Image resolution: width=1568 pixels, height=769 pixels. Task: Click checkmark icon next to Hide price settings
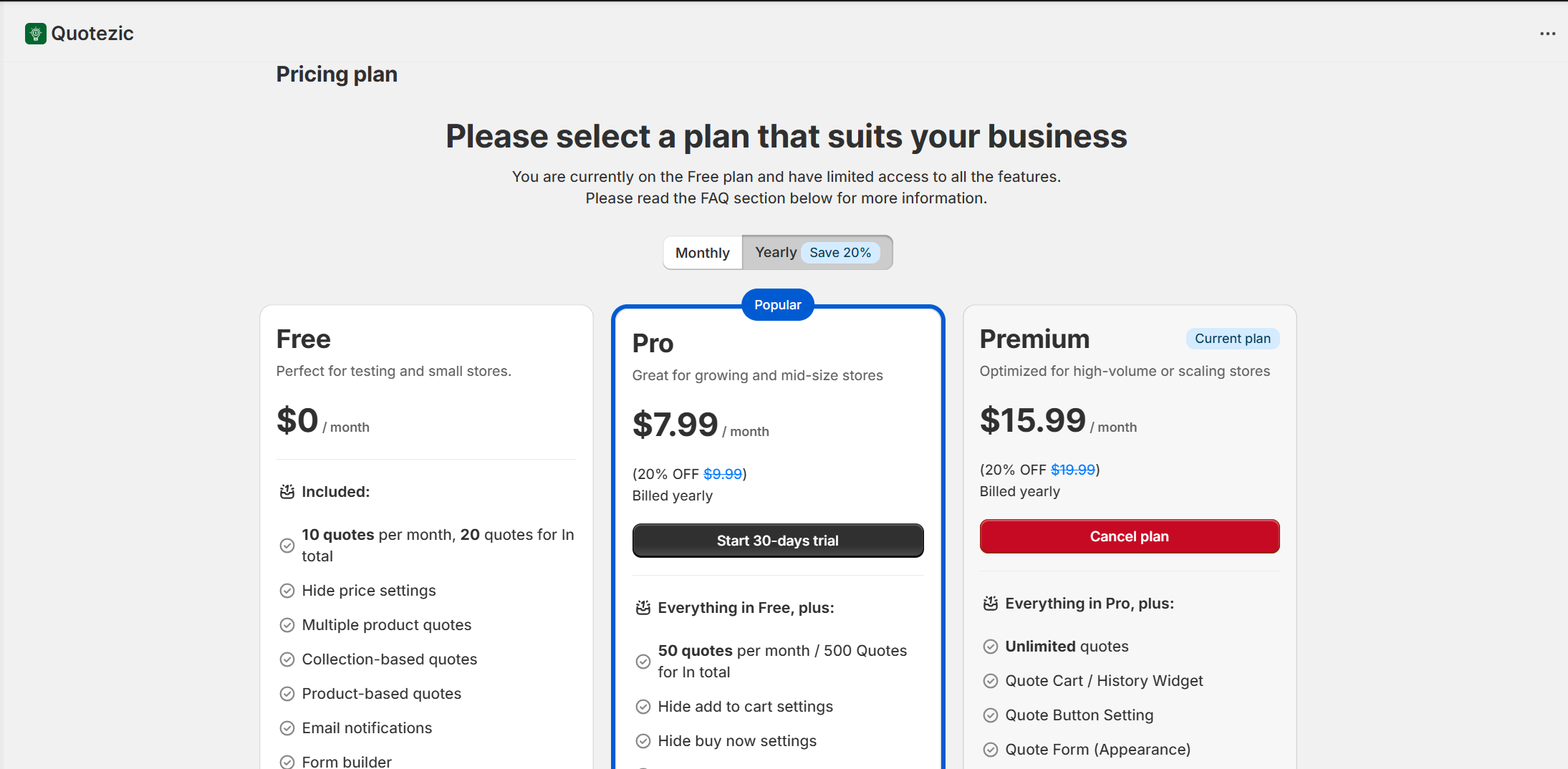287,591
